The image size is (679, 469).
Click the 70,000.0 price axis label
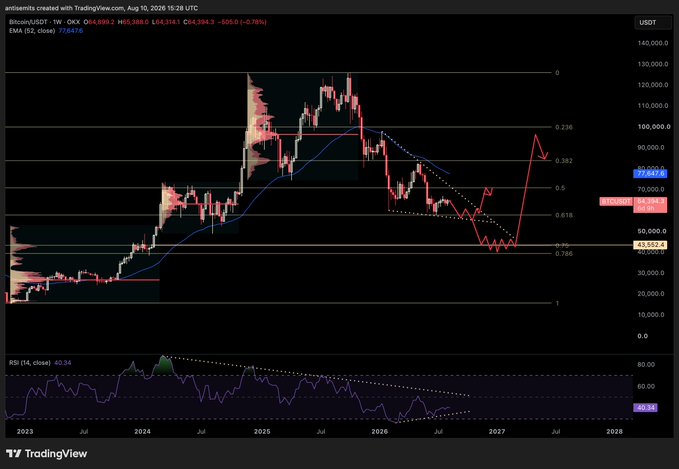point(653,189)
